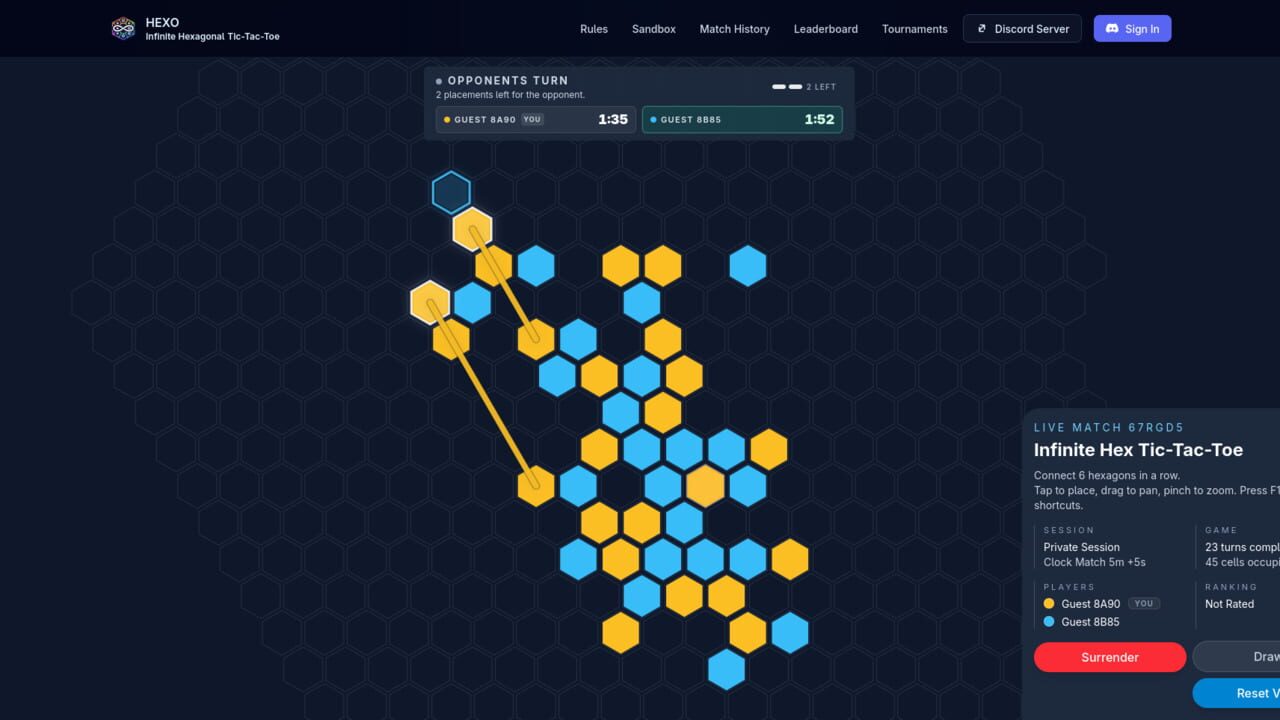Click the 1:35 clock value
Screen dimensions: 1280x720
pyautogui.click(x=613, y=119)
